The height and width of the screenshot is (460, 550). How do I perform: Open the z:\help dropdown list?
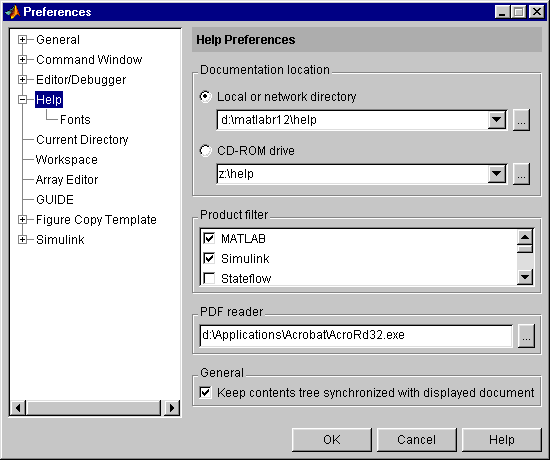(x=497, y=174)
